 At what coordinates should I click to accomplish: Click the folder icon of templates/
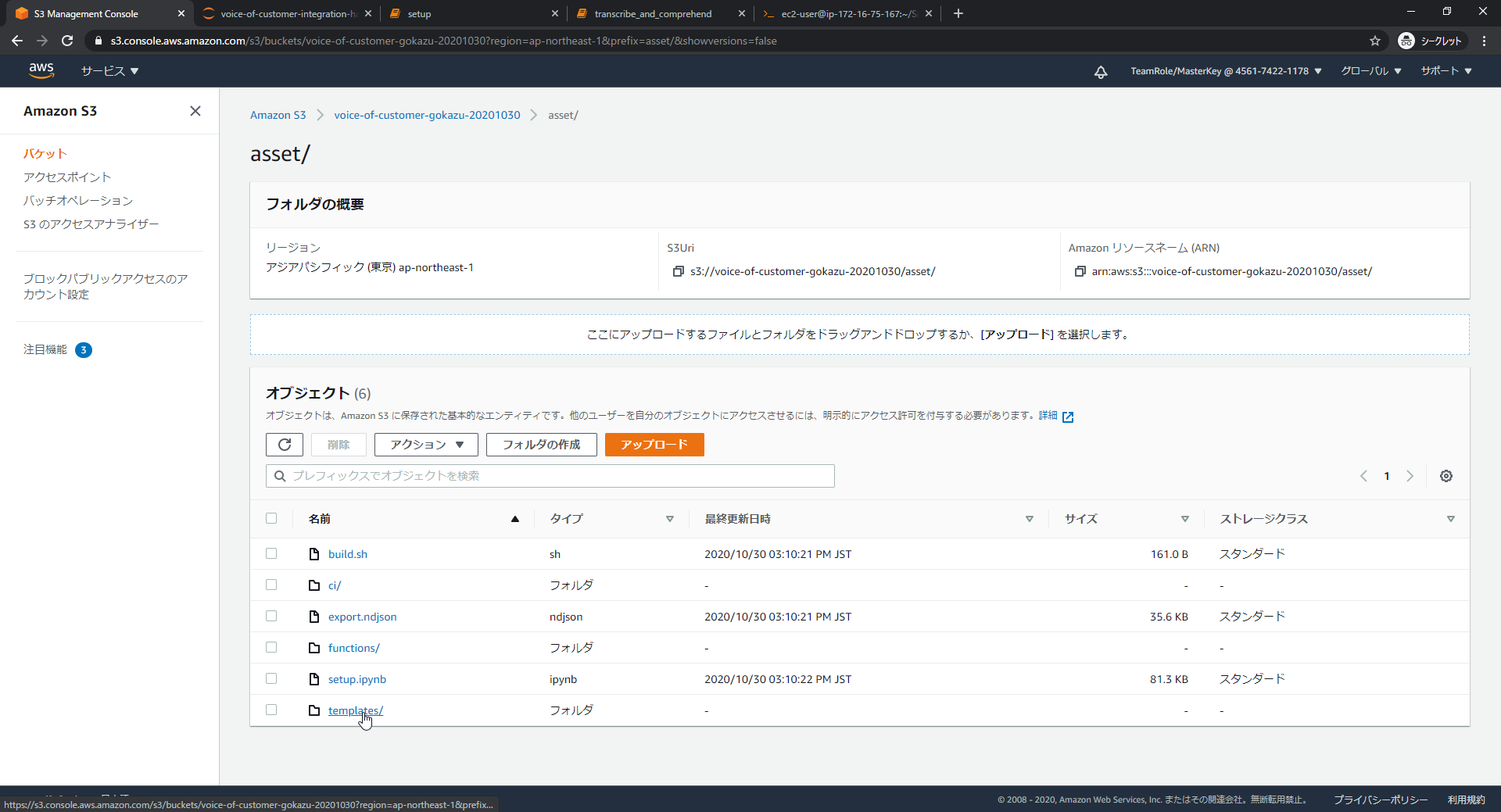point(314,710)
